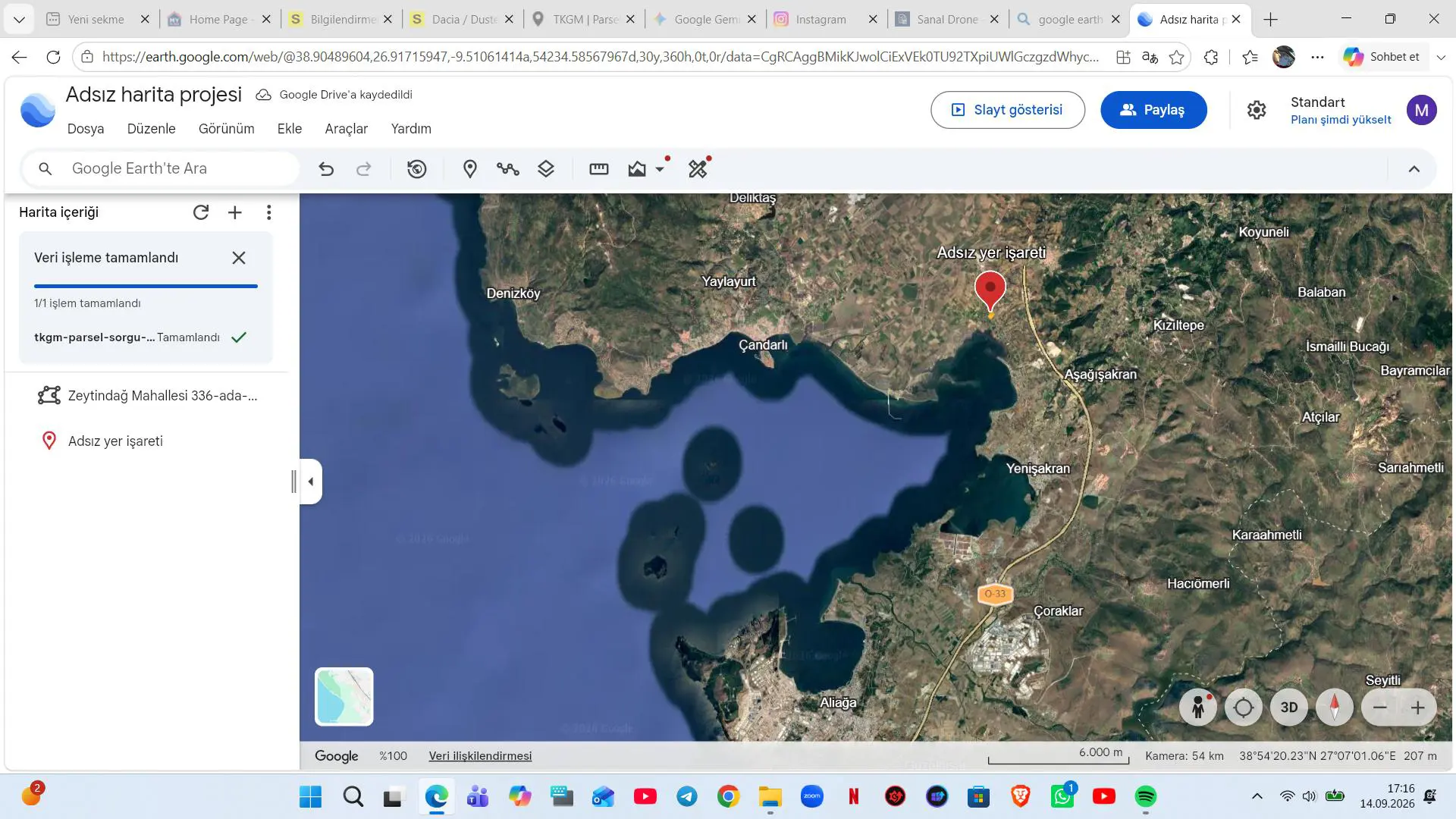1456x819 pixels.
Task: Select the measure ruler tool
Action: pyautogui.click(x=599, y=169)
